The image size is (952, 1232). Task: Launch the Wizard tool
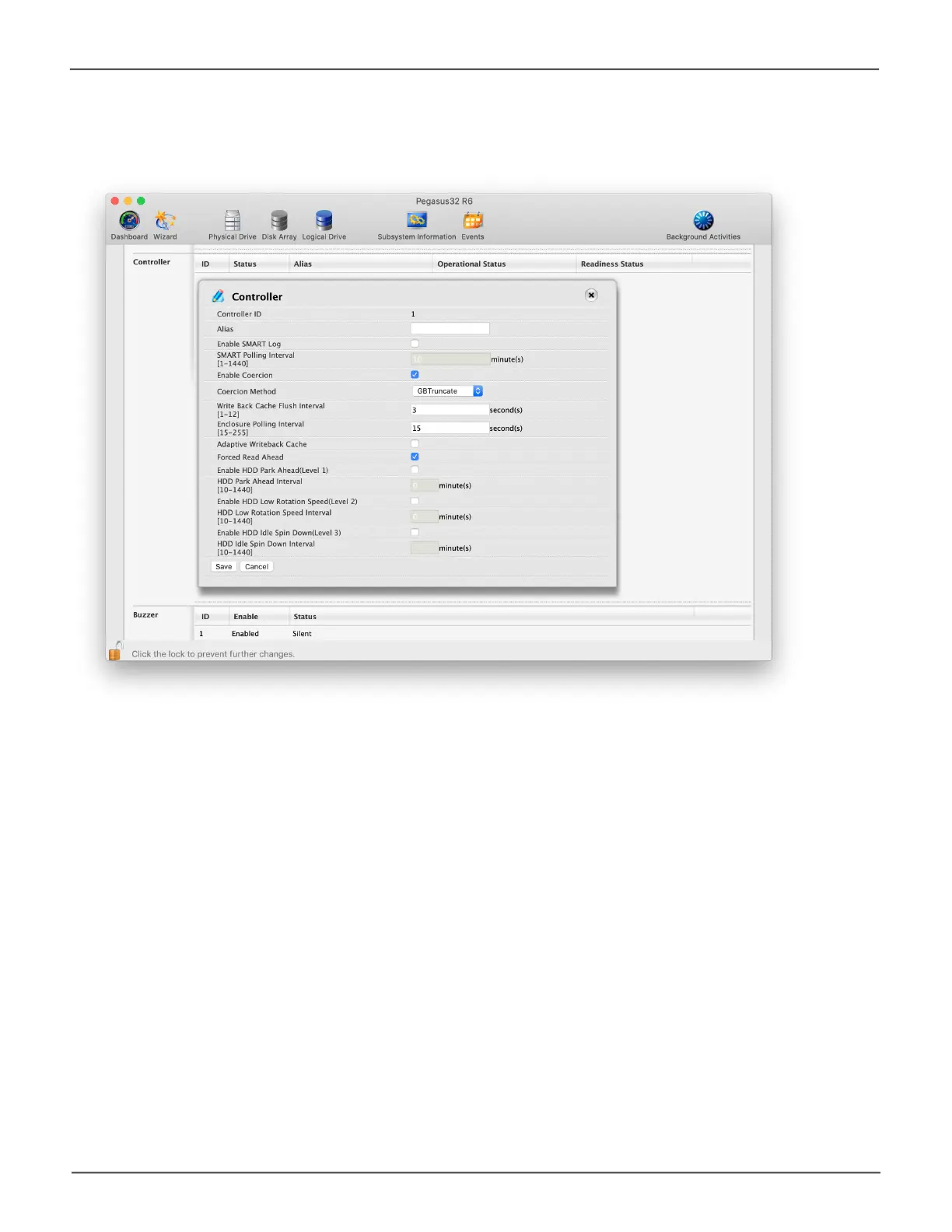tap(165, 226)
